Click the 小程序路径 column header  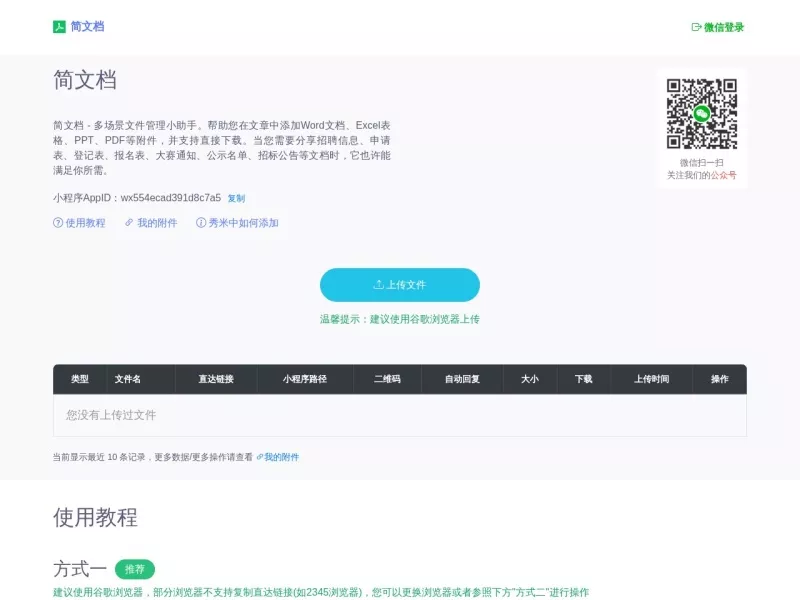305,379
